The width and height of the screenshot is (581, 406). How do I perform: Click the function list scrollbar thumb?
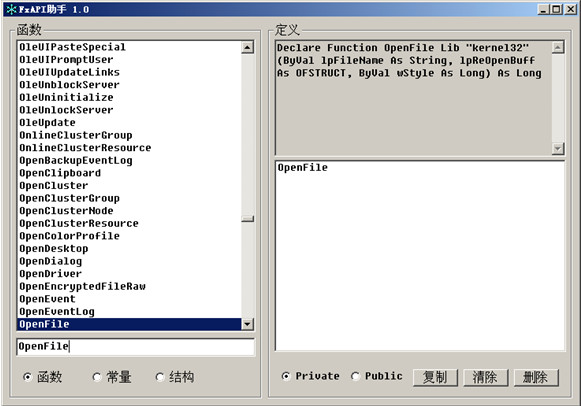point(247,219)
